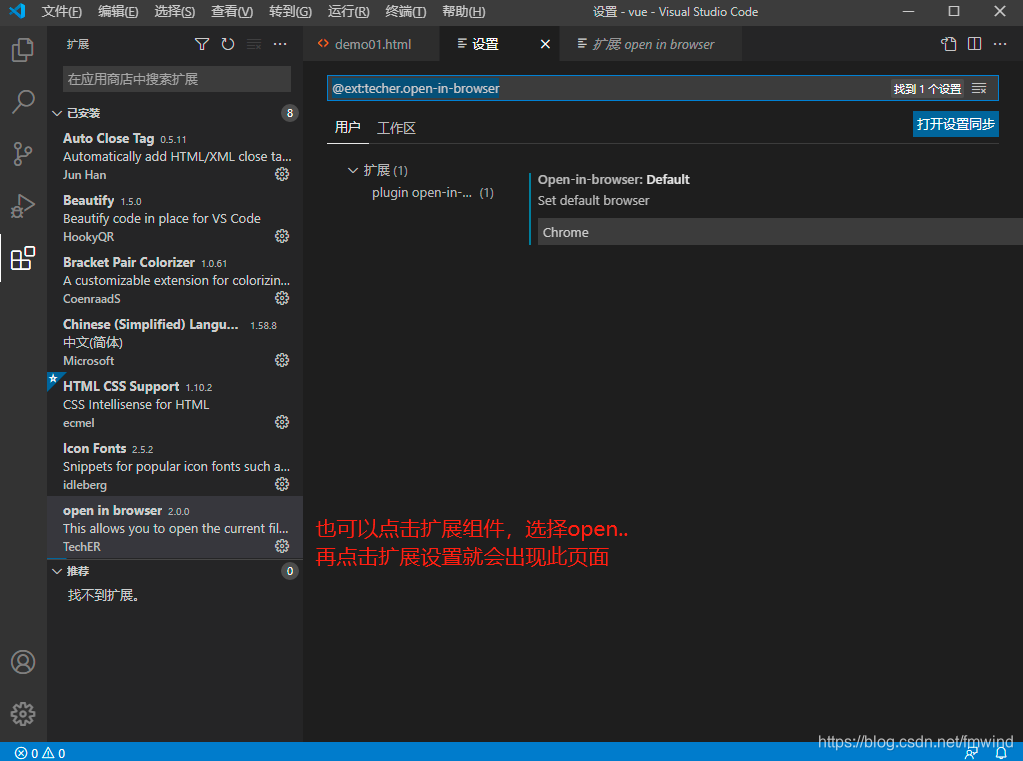Screen dimensions: 1023x761
Task: Open the 终端(T) menu
Action: pyautogui.click(x=406, y=11)
